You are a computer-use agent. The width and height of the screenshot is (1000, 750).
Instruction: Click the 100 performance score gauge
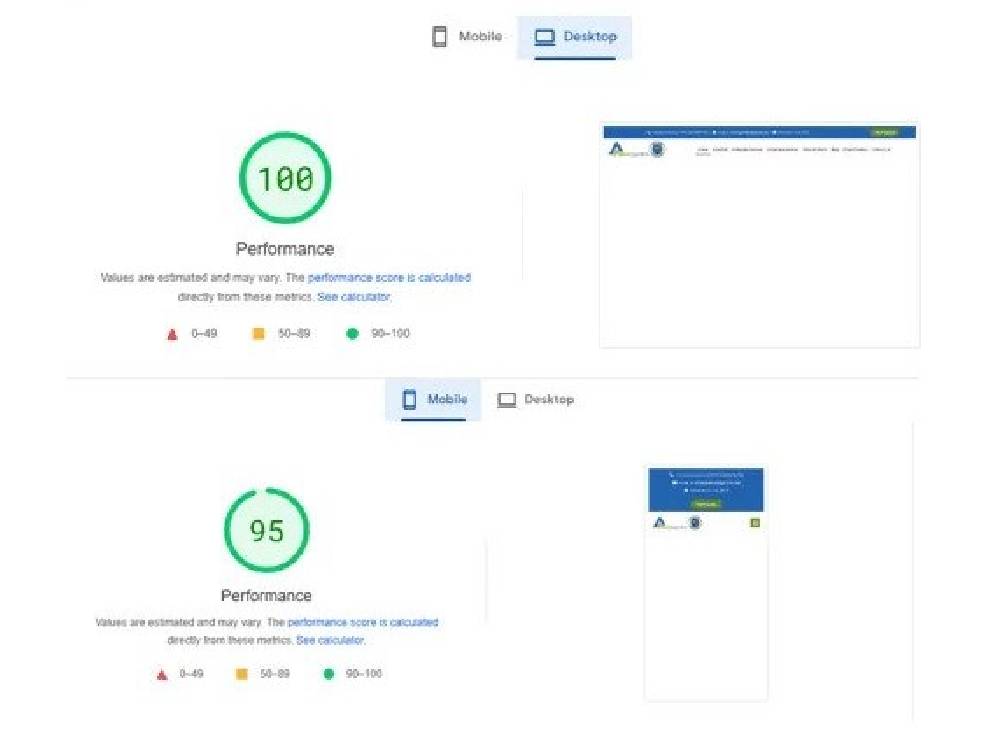pyautogui.click(x=285, y=178)
